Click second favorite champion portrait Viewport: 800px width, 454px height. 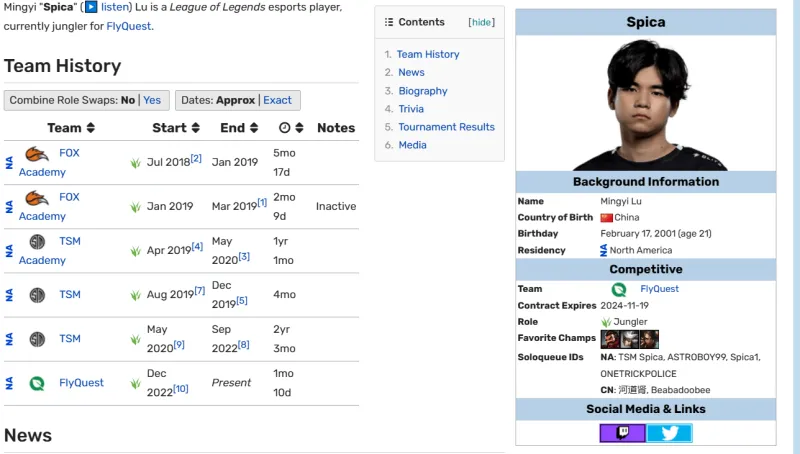click(630, 339)
